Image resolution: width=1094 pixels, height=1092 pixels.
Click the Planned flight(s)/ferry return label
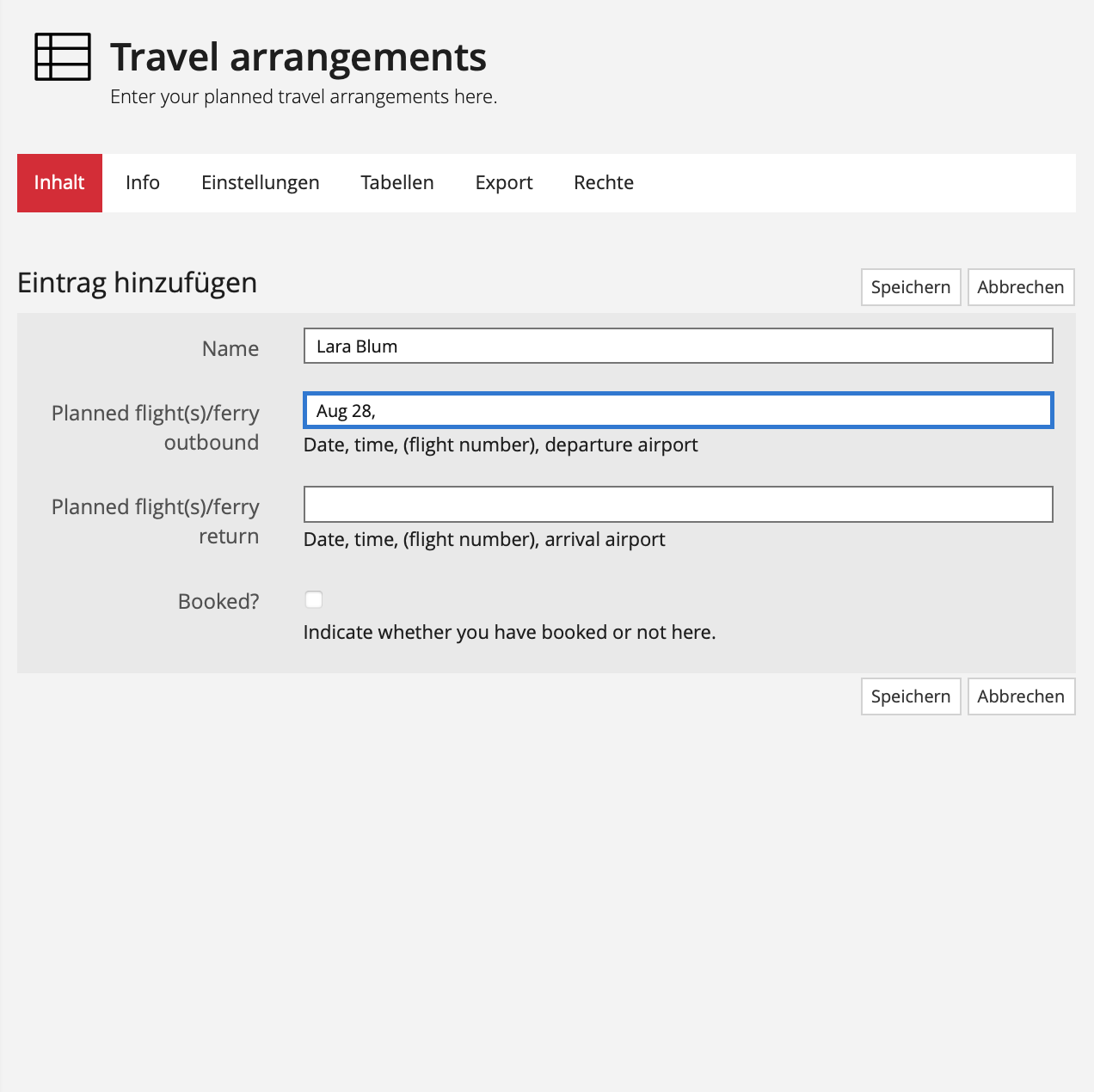(x=156, y=521)
